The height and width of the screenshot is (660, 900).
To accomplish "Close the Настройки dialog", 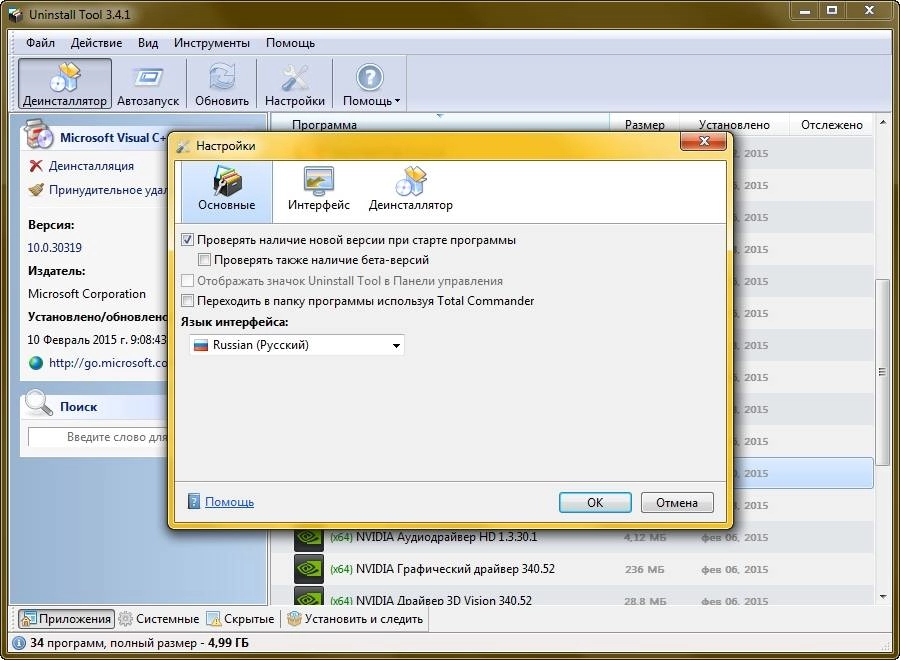I will (704, 141).
